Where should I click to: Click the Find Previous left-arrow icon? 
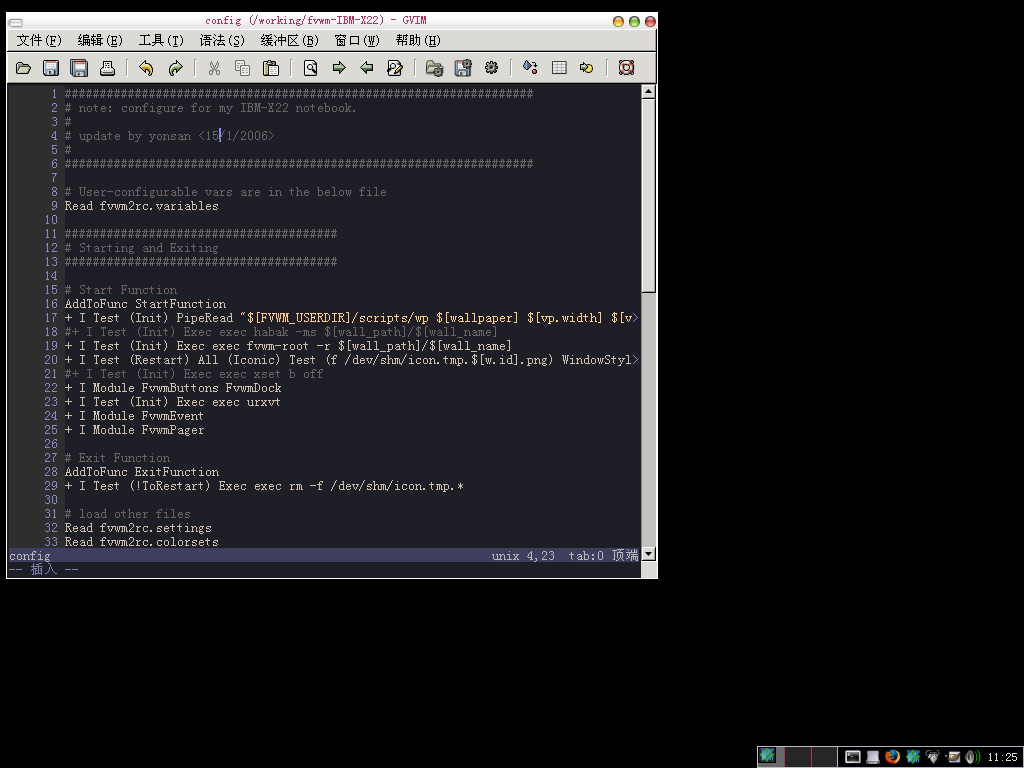367,68
